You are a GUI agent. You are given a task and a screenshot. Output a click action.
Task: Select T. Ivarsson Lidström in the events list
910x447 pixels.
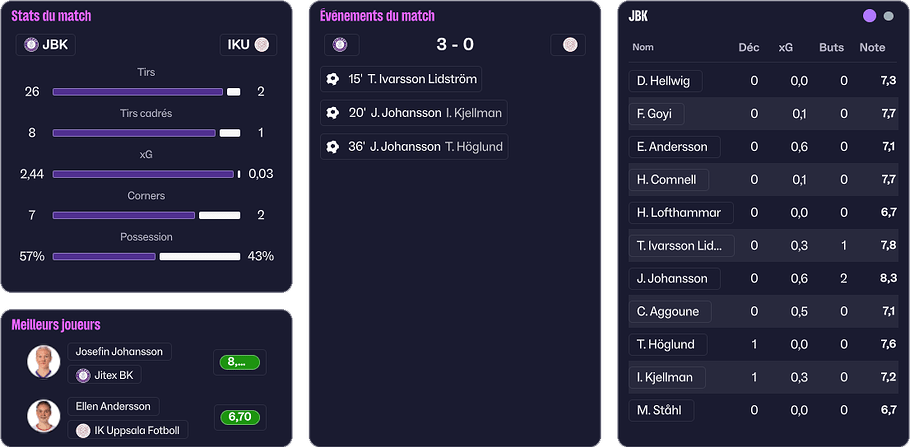[422, 79]
